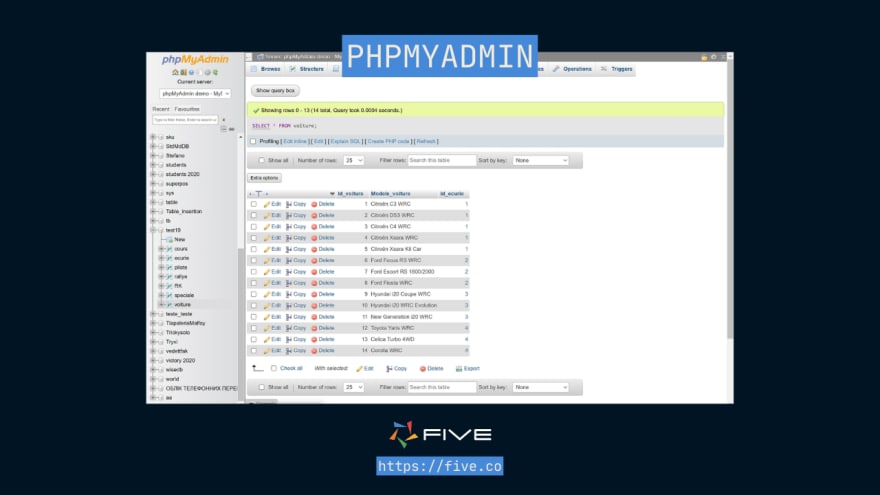Click Copy in the With selected bar
This screenshot has width=880, height=495.
396,369
